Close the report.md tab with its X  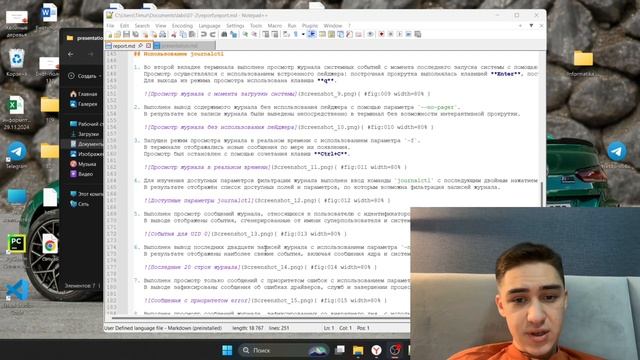148,46
